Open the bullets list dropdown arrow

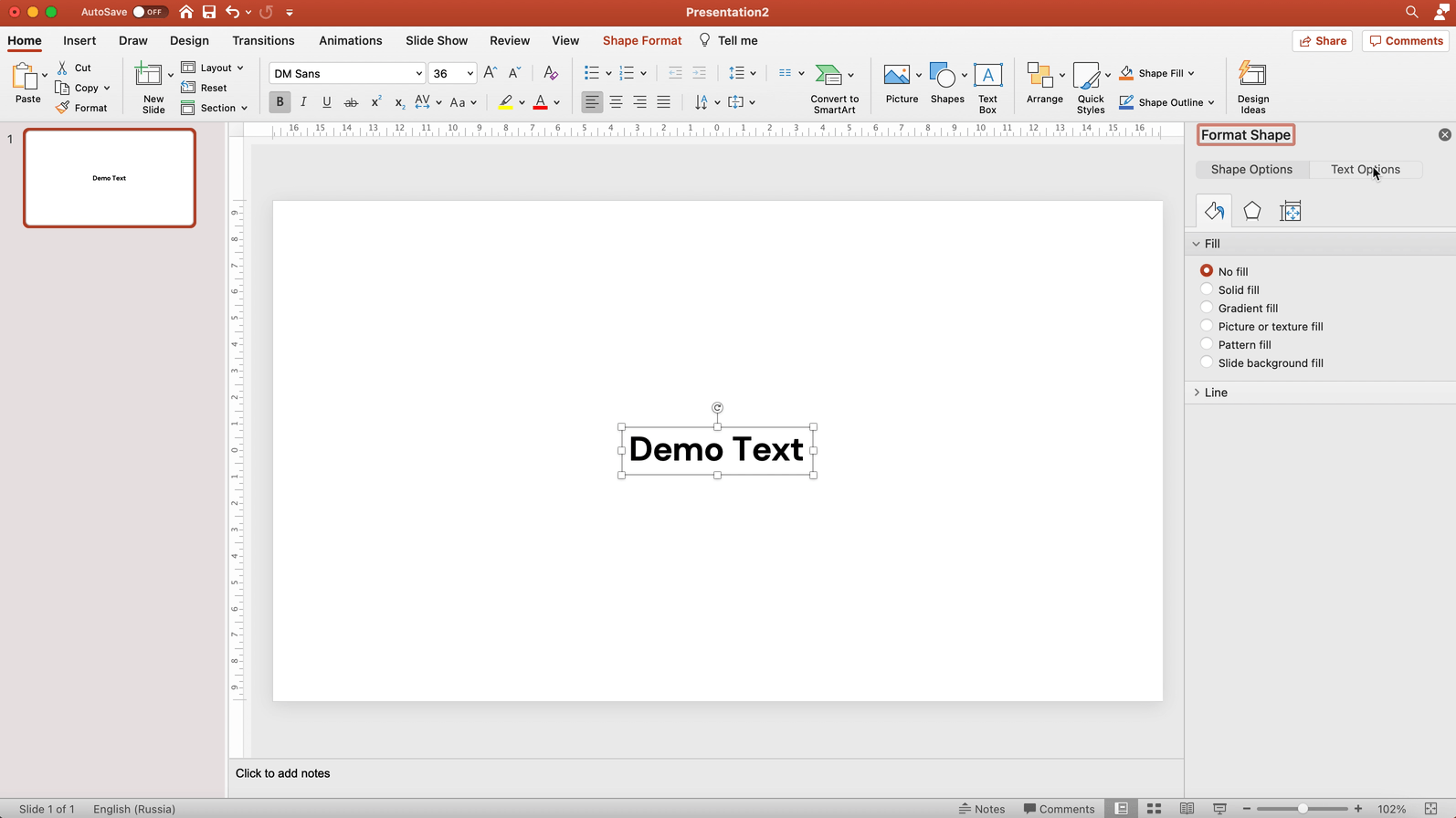[608, 73]
